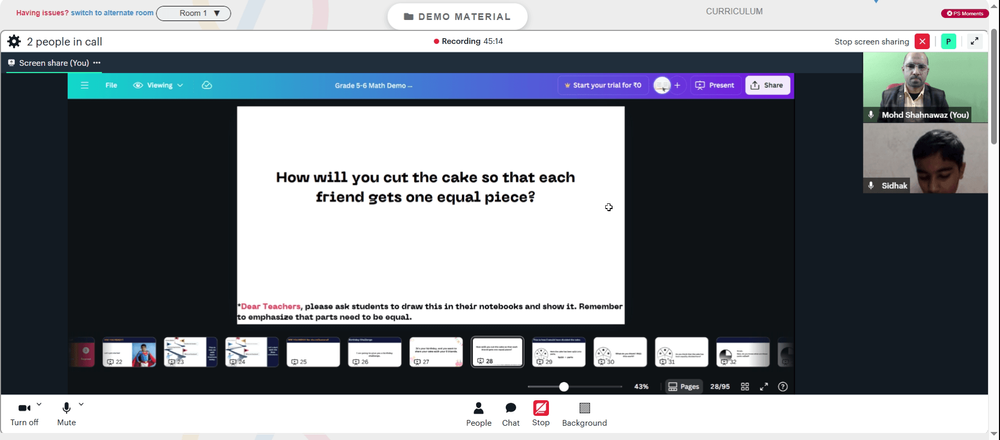Click the plus icon to add collaborators
The width and height of the screenshot is (1000, 440).
click(x=677, y=85)
